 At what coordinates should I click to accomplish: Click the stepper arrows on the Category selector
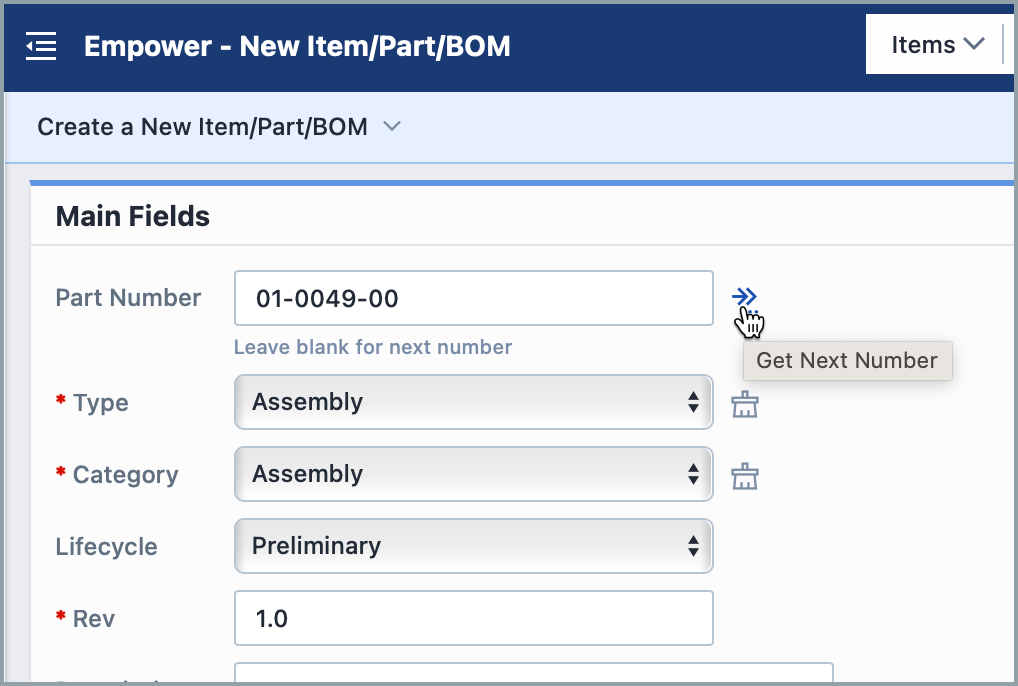click(694, 474)
